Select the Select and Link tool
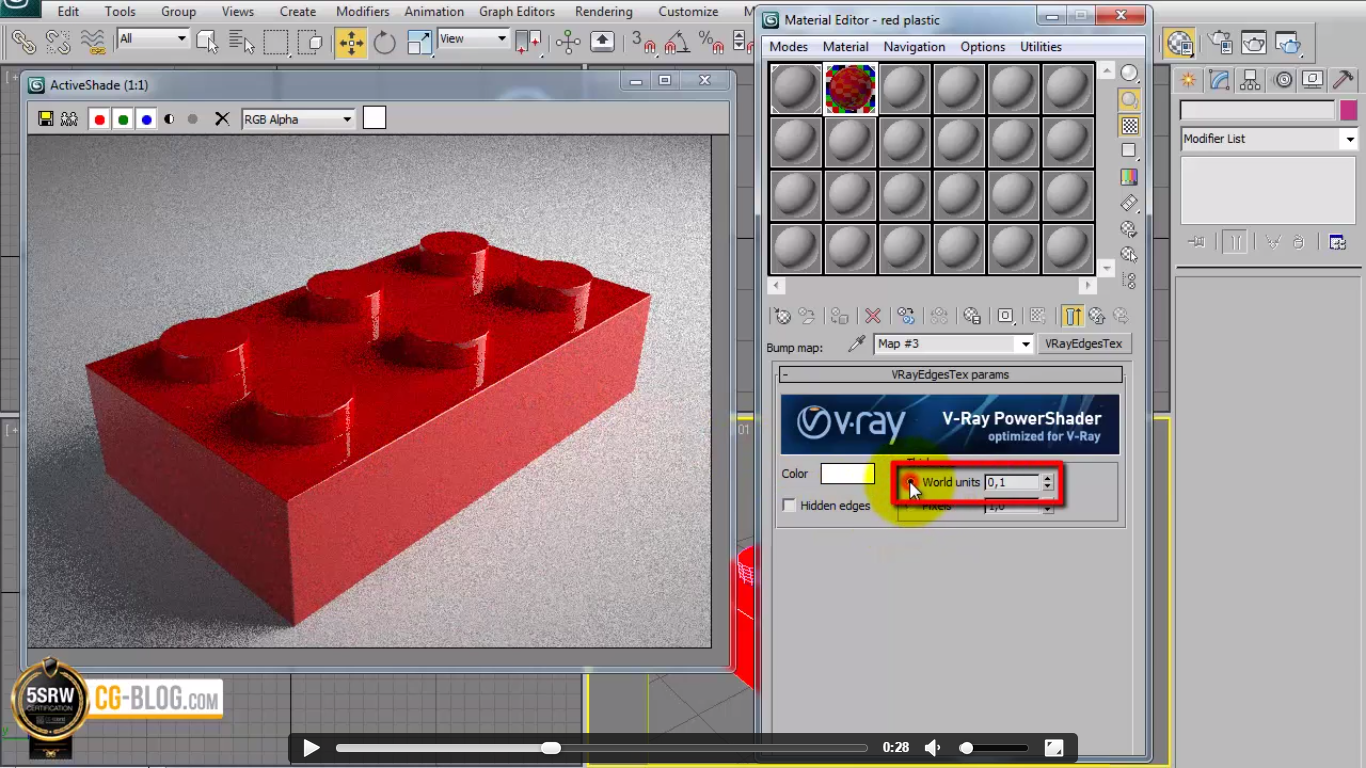 (24, 42)
